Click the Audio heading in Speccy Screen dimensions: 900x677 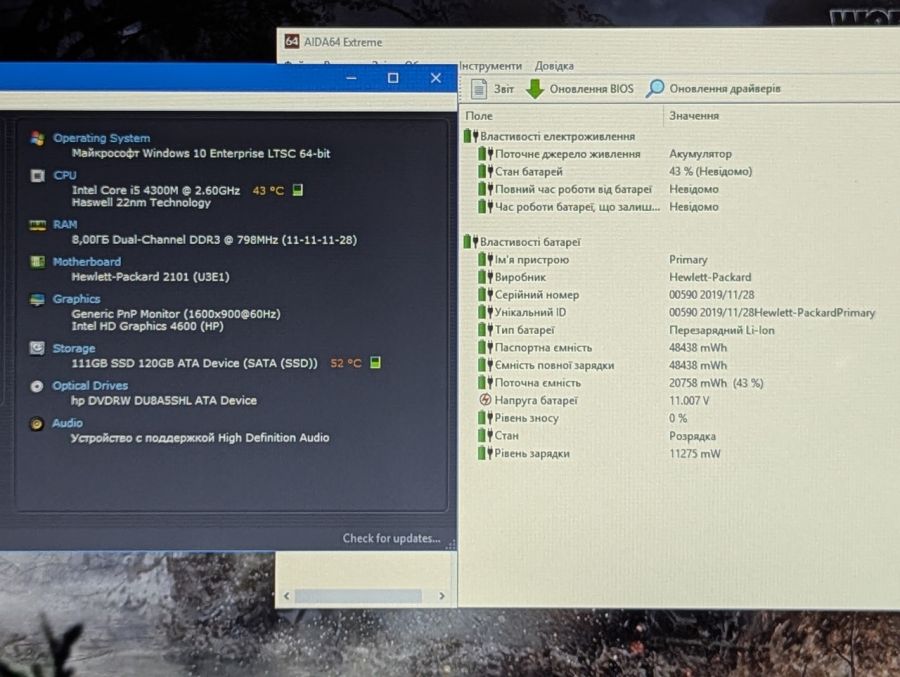click(x=67, y=423)
